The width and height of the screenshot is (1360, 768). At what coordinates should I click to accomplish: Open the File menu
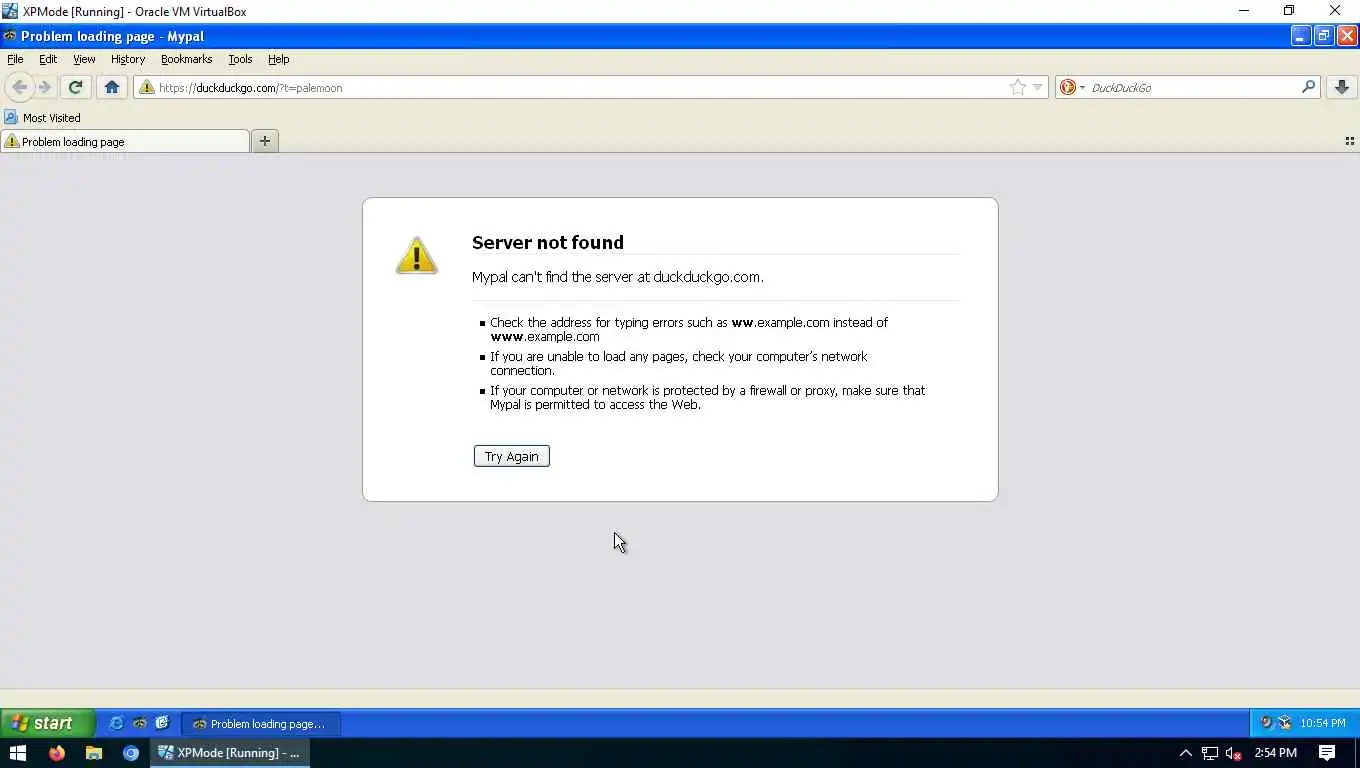(x=15, y=59)
